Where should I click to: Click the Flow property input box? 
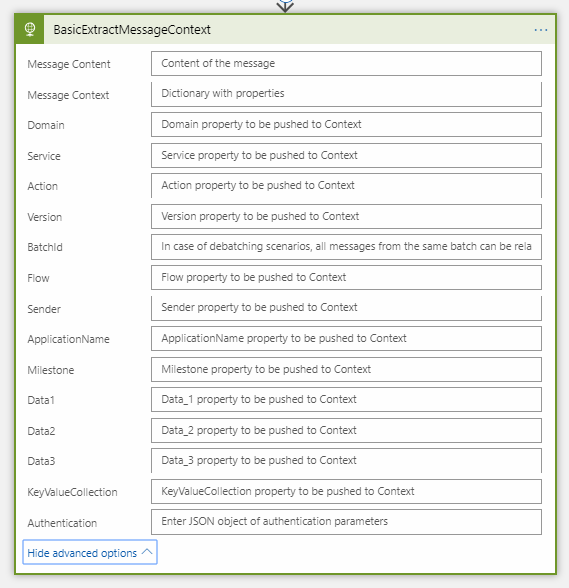pyautogui.click(x=346, y=278)
